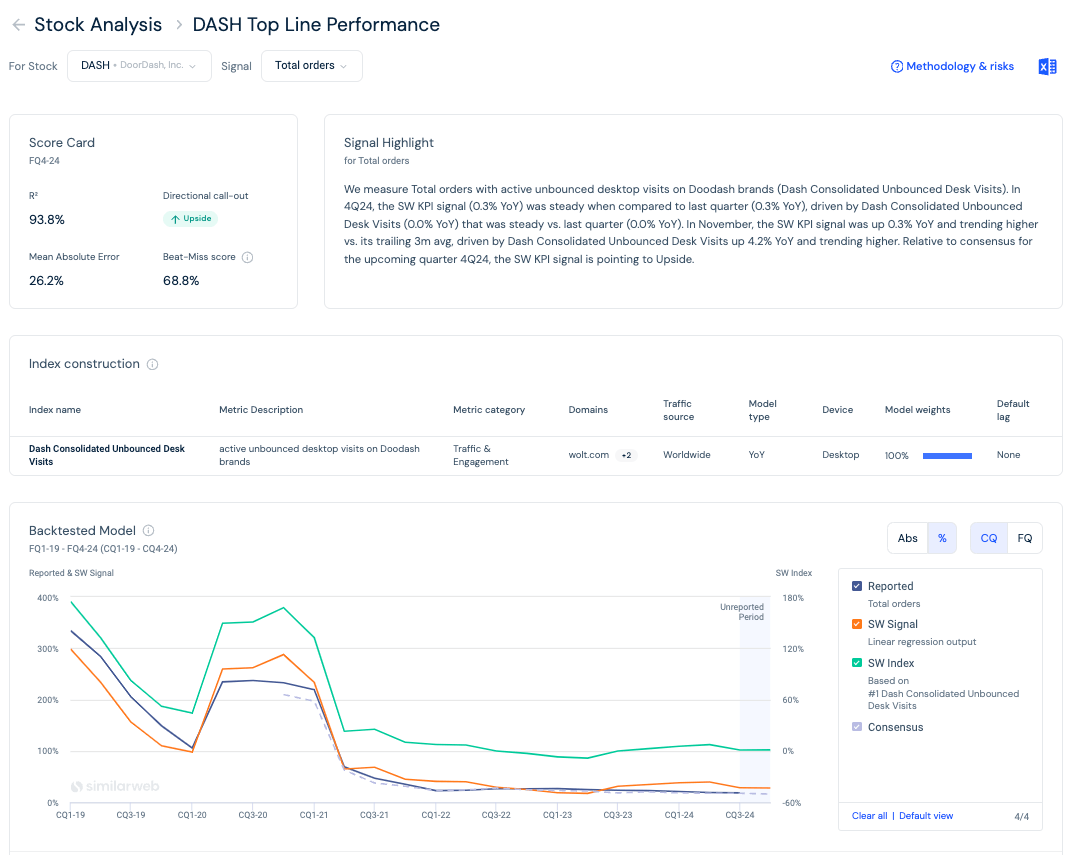The width and height of the screenshot is (1079, 855).
Task: Uncheck the Reported series checkbox
Action: [857, 587]
